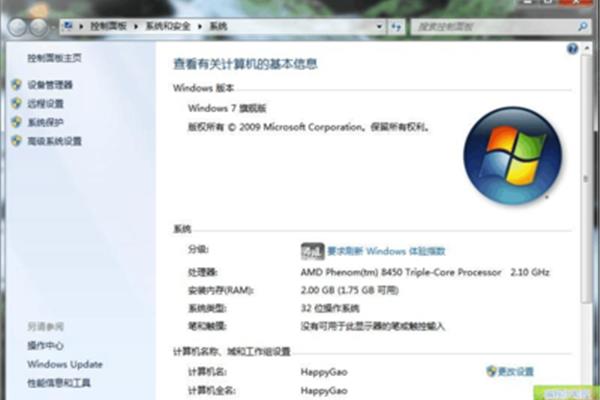Click shield icon next to 设备管理器
This screenshot has height=400, width=600.
tap(16, 85)
